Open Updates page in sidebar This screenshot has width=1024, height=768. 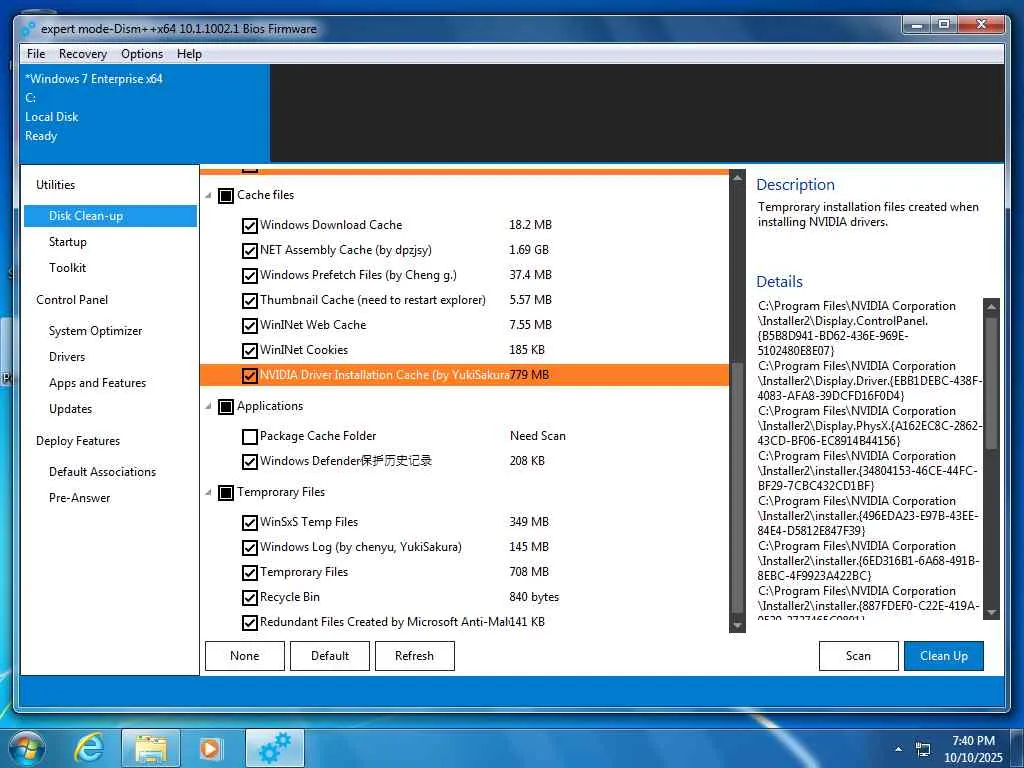pos(71,409)
